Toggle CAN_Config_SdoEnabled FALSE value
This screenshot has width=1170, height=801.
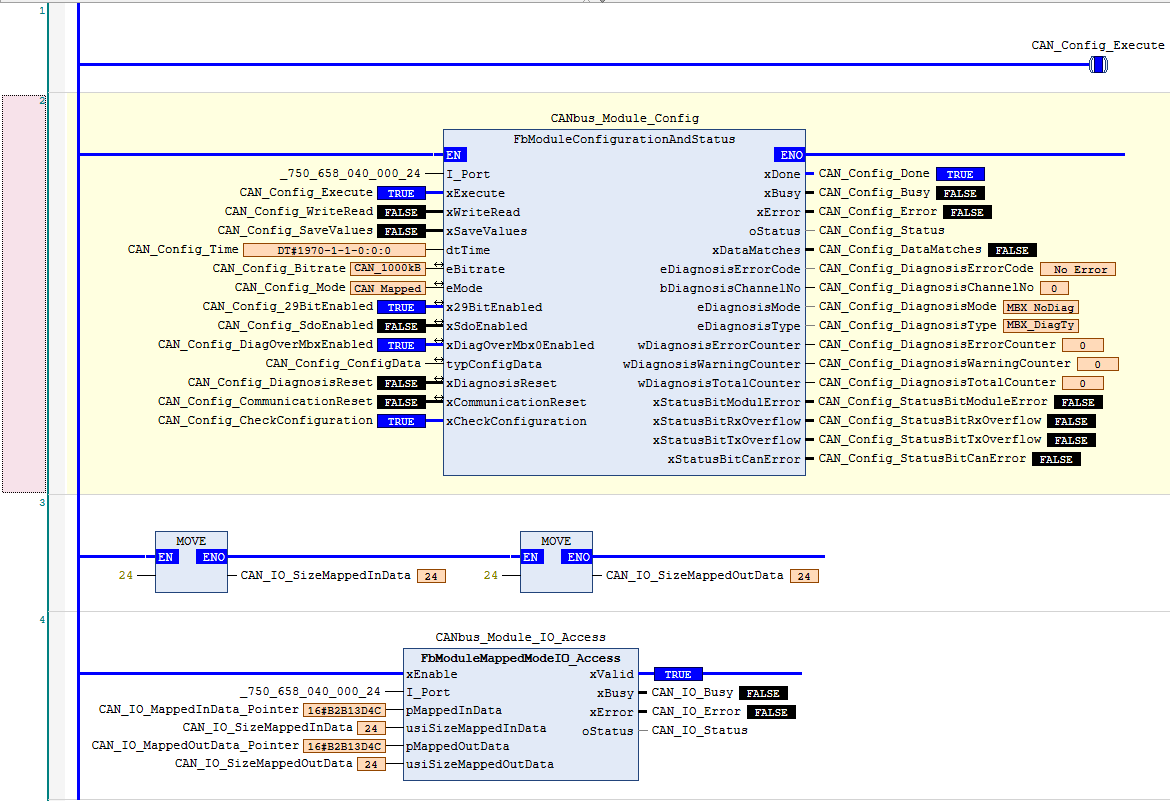(x=401, y=326)
